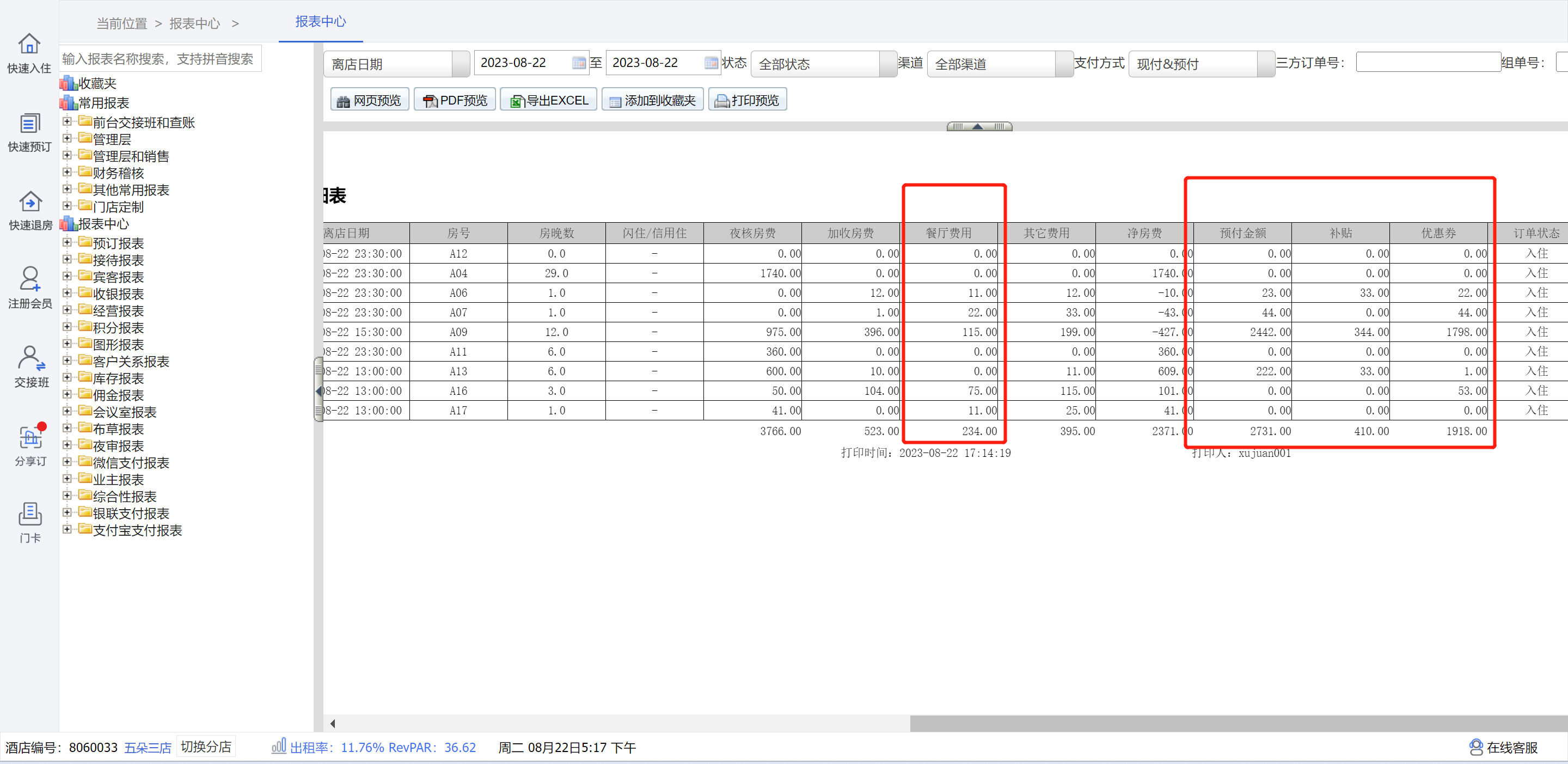Click the 三方订单号 input field

1428,63
